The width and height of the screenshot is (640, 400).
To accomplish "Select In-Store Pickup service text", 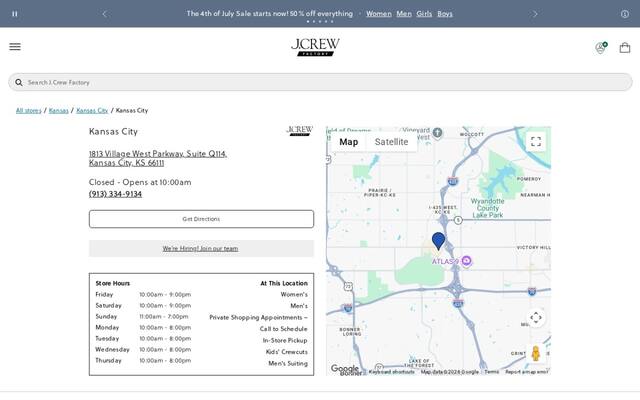I will (285, 340).
